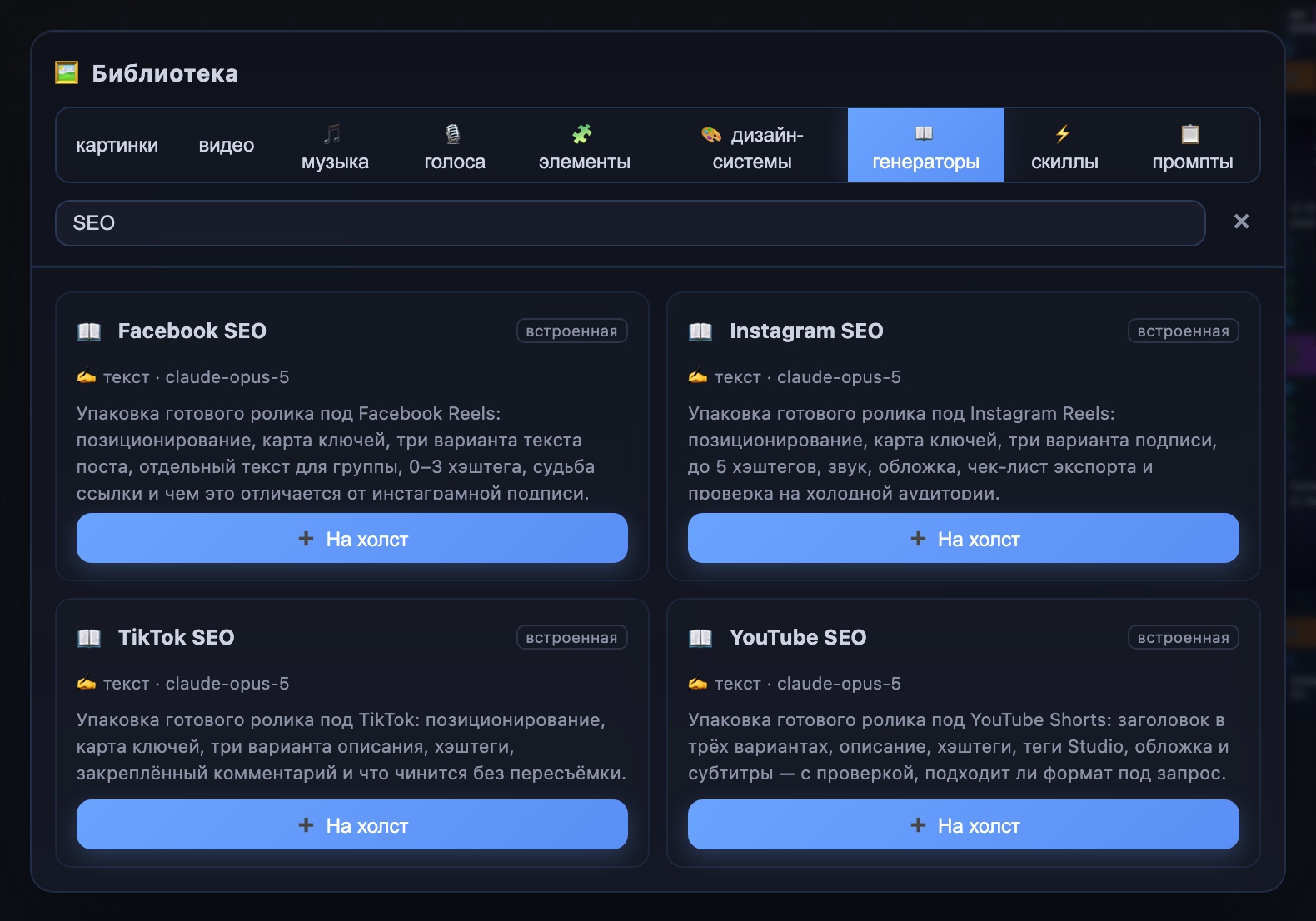Screen dimensions: 1316x921
Task: Click the встроенная badge on YouTube SEO
Action: coord(1183,637)
